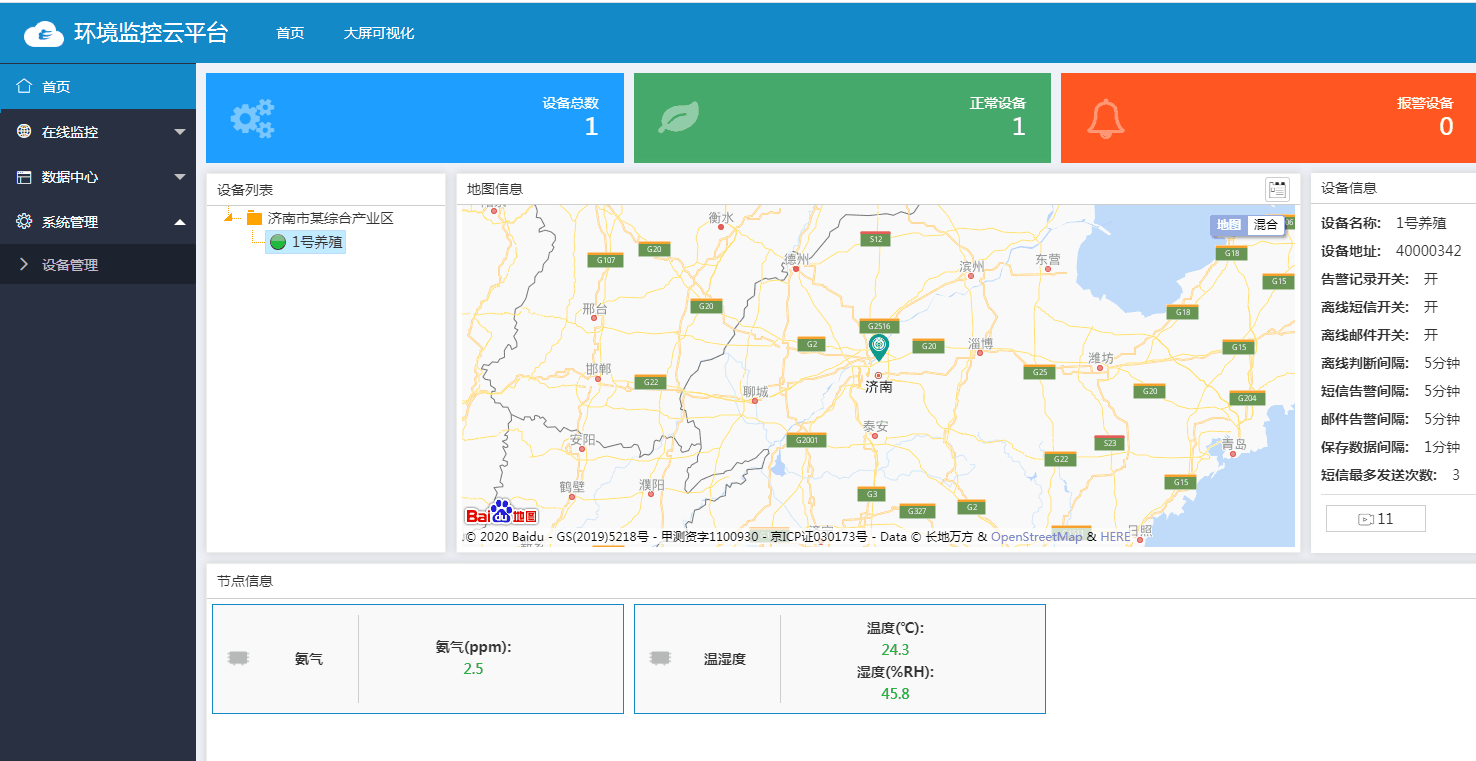Click the chevron next to 设备管理
1476x761 pixels.
pos(24,265)
